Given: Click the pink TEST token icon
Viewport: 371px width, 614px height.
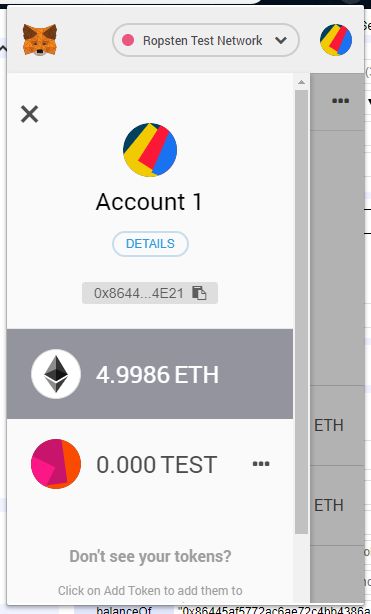Looking at the screenshot, I should pos(56,464).
